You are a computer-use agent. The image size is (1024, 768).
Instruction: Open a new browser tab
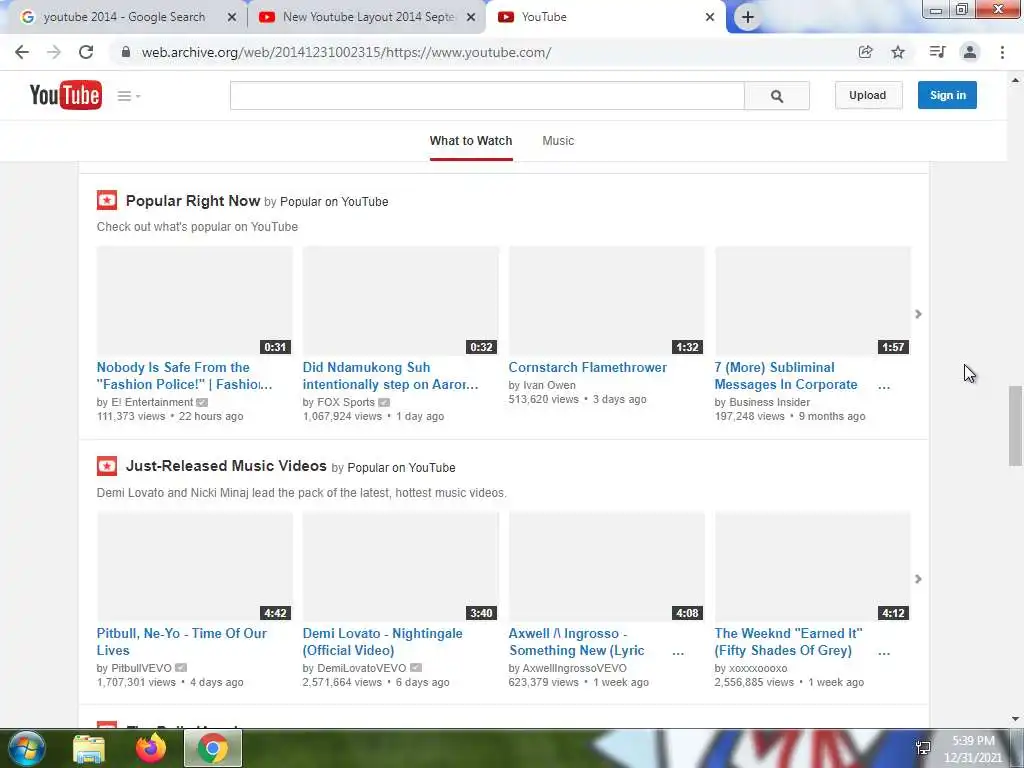point(748,18)
